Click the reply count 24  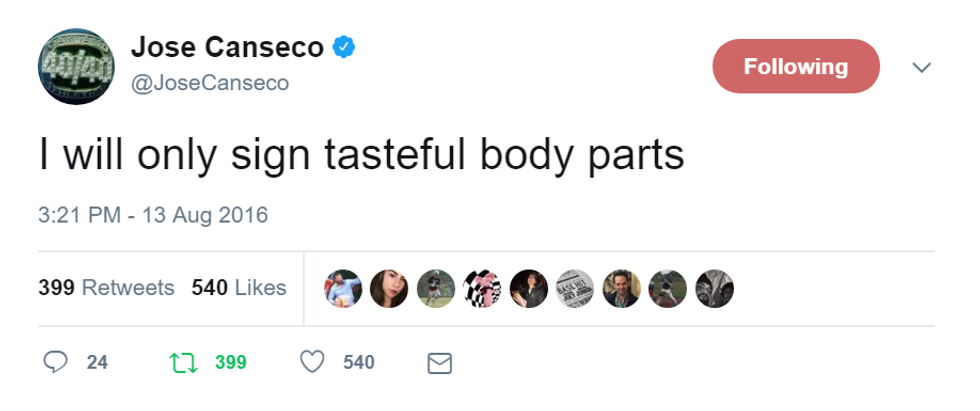97,362
